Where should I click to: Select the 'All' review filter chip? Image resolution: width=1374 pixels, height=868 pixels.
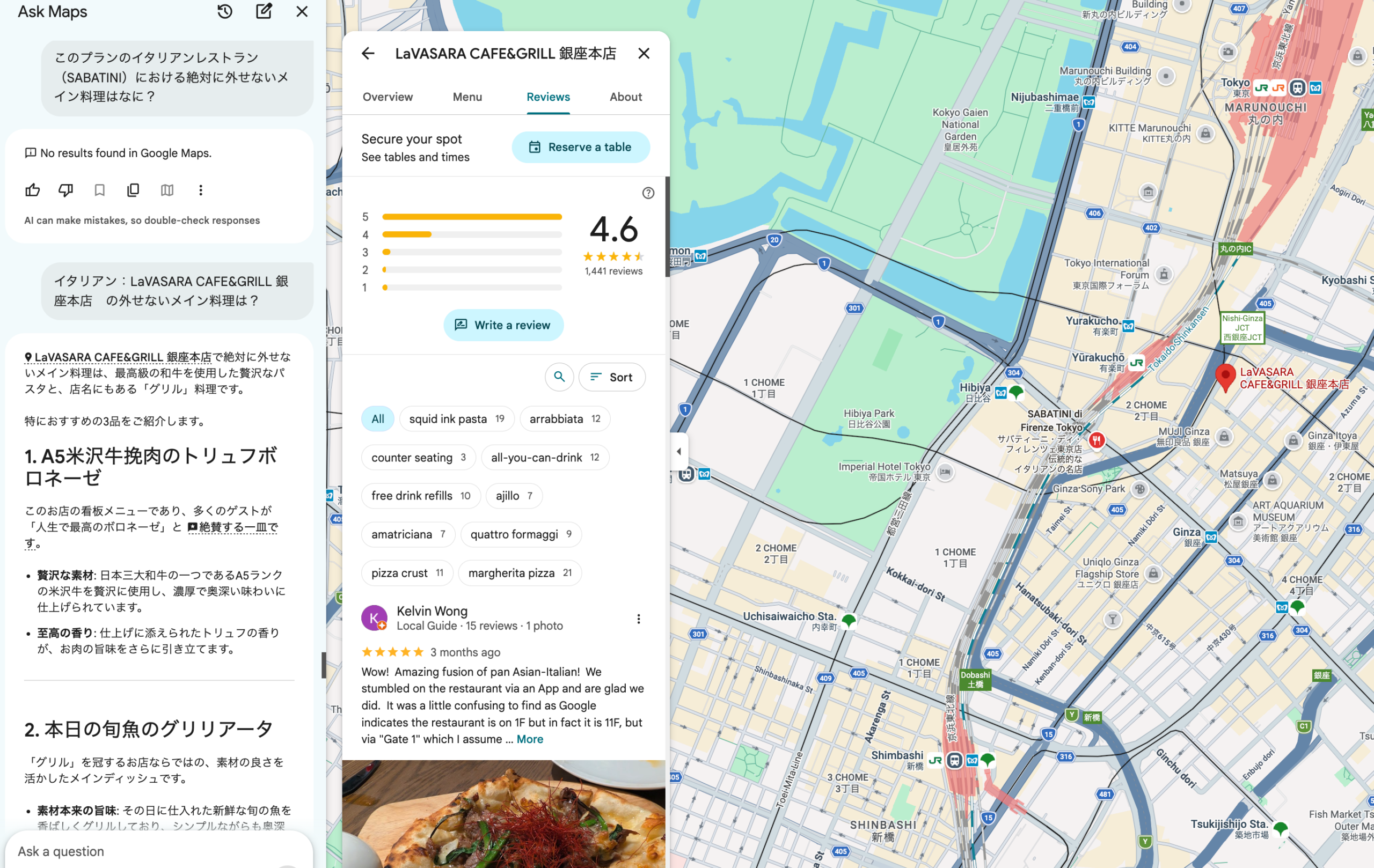pyautogui.click(x=377, y=419)
